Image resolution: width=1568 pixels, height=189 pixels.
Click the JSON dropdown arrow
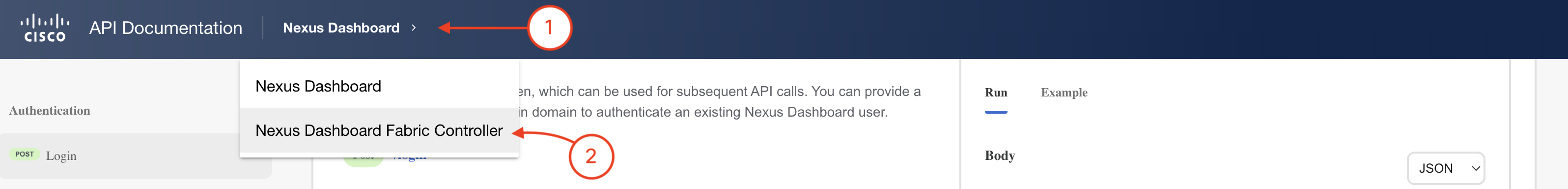tap(1476, 169)
